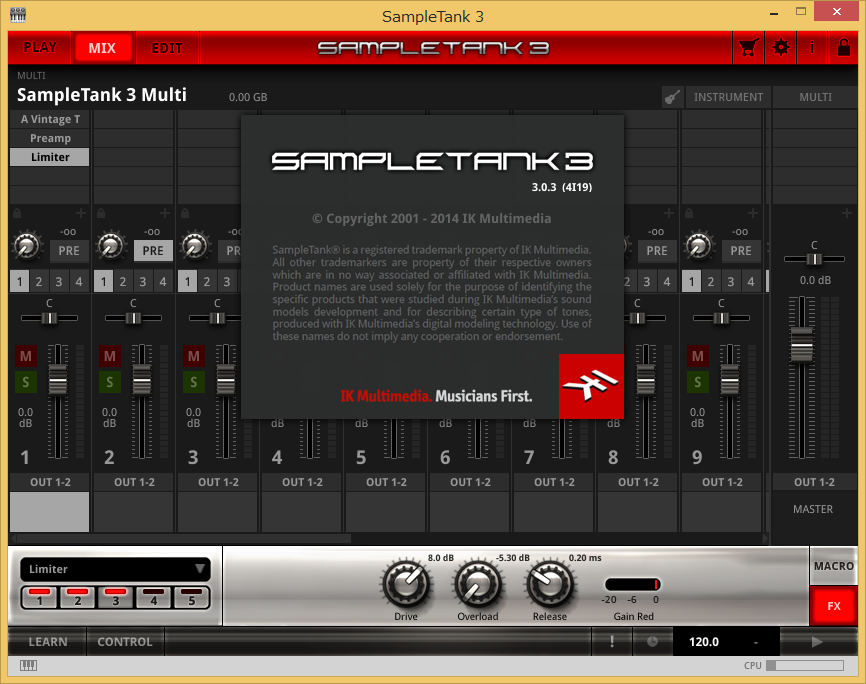Open OUT 1-2 output menu for channel 3

[218, 482]
